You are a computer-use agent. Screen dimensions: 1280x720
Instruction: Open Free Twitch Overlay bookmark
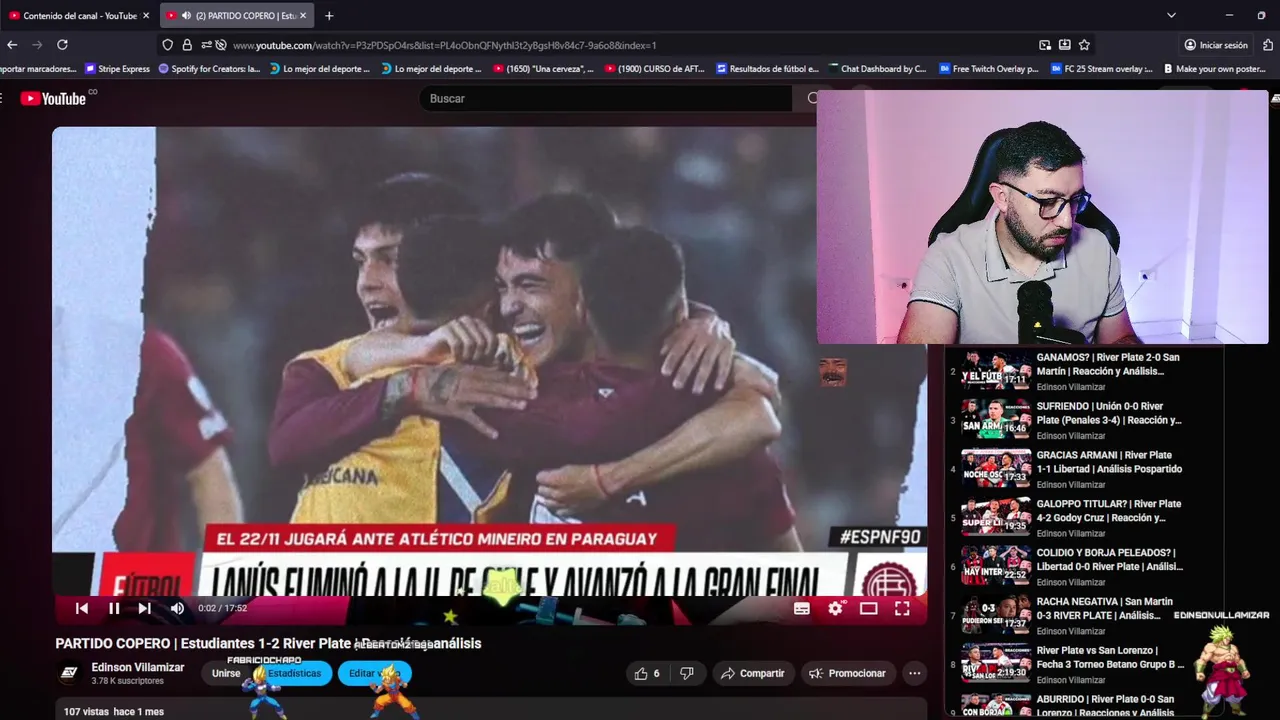tap(989, 69)
